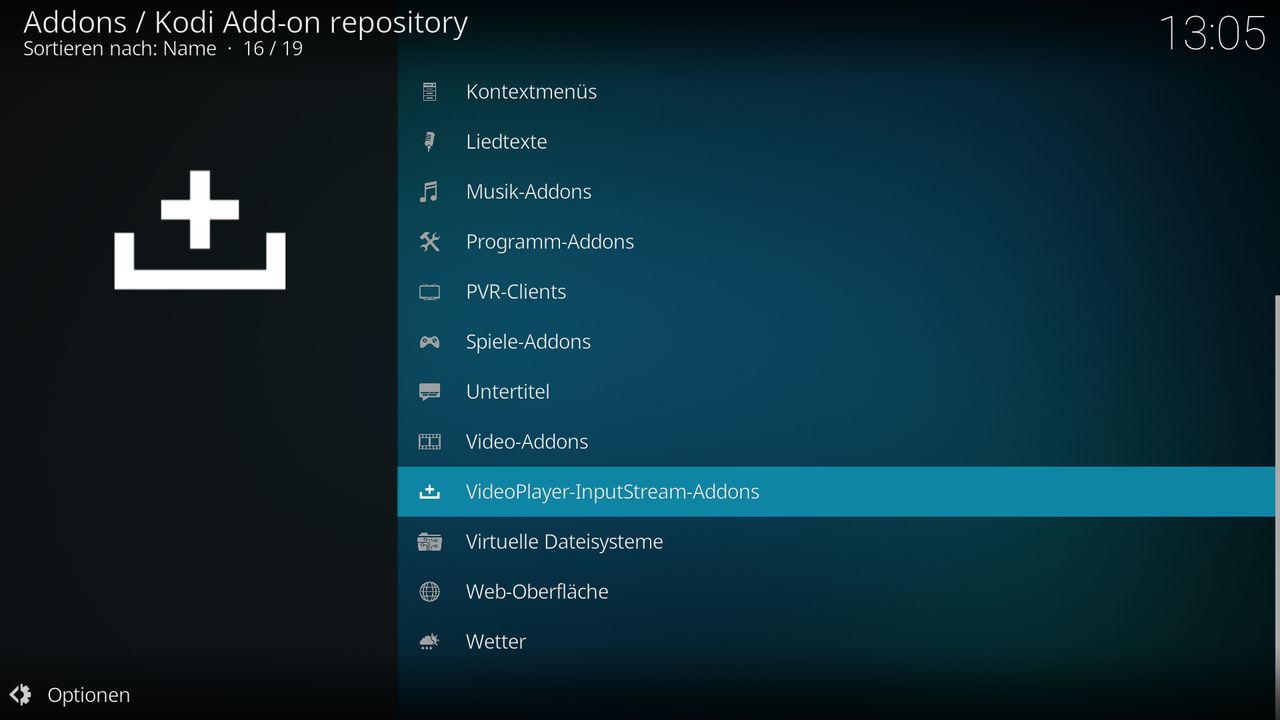The image size is (1280, 720).
Task: Click the subtitle icon beside Untertitel
Action: [x=429, y=392]
